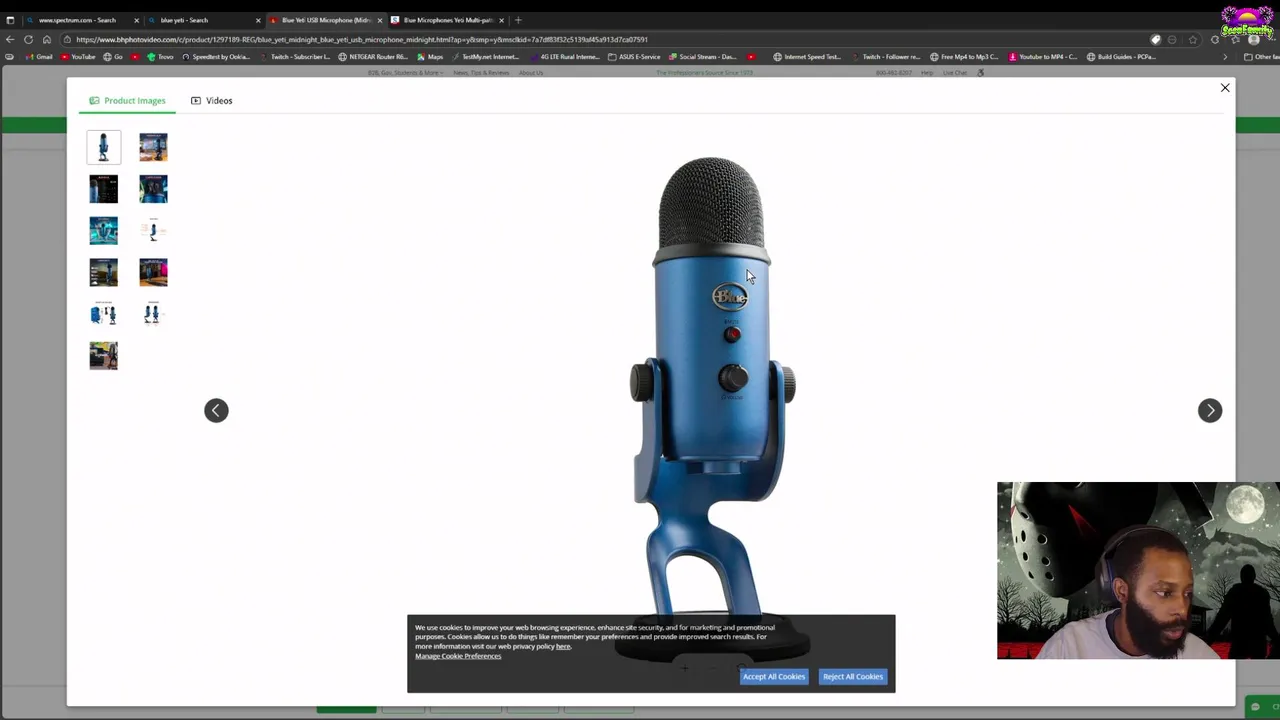The width and height of the screenshot is (1280, 720).
Task: Click the browser back arrow
Action: click(x=10, y=39)
